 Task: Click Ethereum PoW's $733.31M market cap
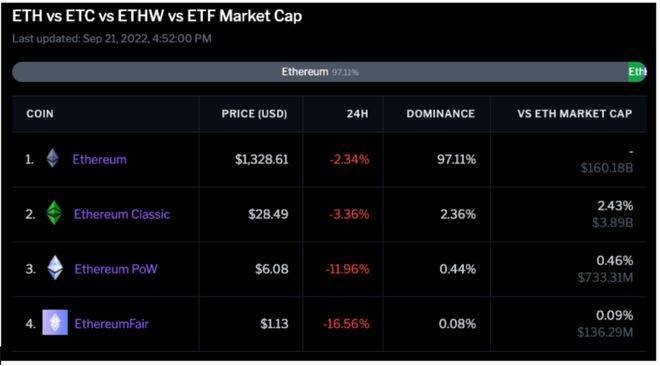tap(605, 277)
